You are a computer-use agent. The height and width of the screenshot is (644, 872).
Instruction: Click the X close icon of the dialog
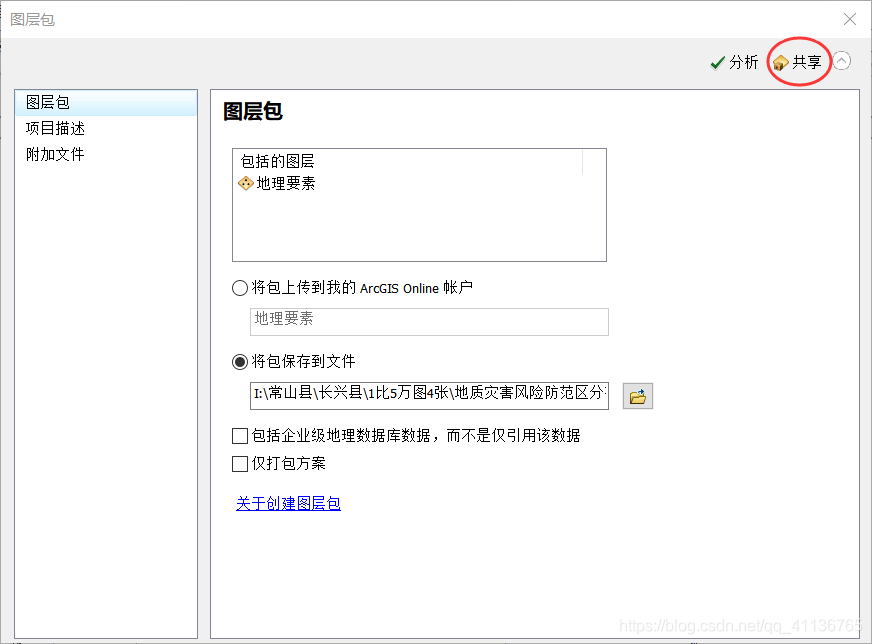coord(849,19)
